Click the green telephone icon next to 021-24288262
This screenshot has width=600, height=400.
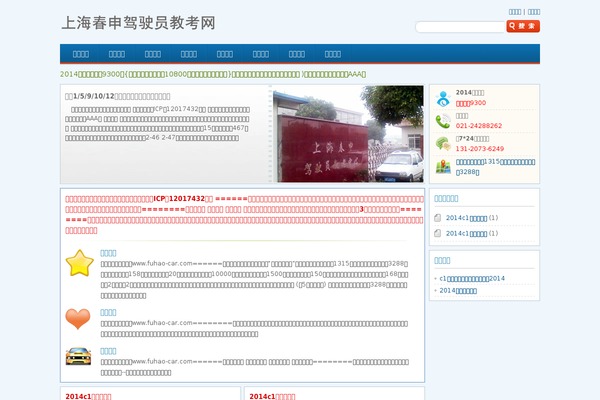(x=443, y=121)
